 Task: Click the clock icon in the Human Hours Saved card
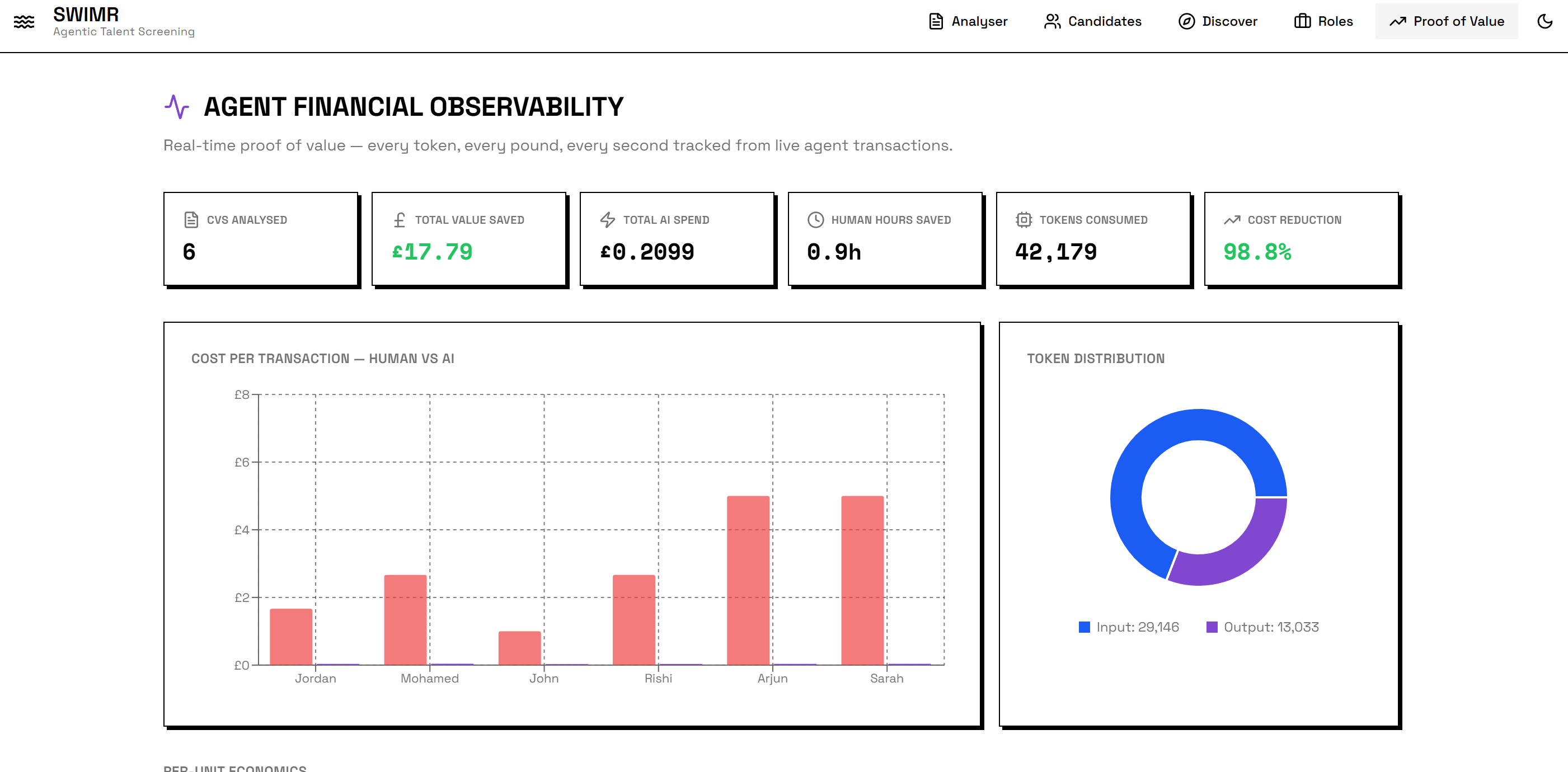pyautogui.click(x=816, y=220)
